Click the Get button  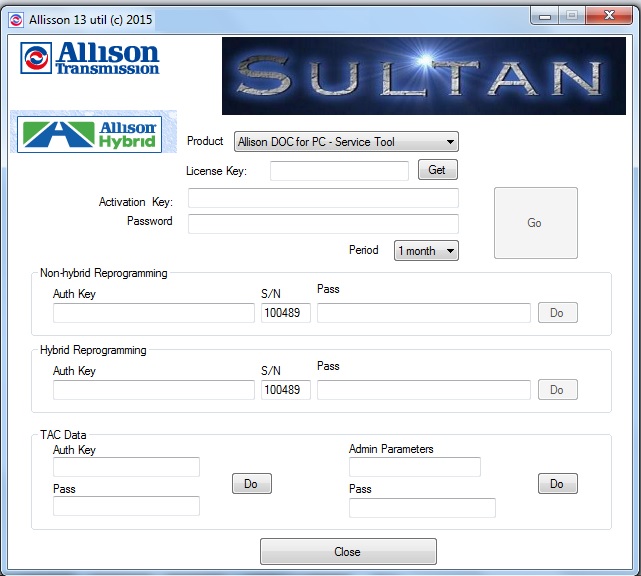[x=437, y=170]
